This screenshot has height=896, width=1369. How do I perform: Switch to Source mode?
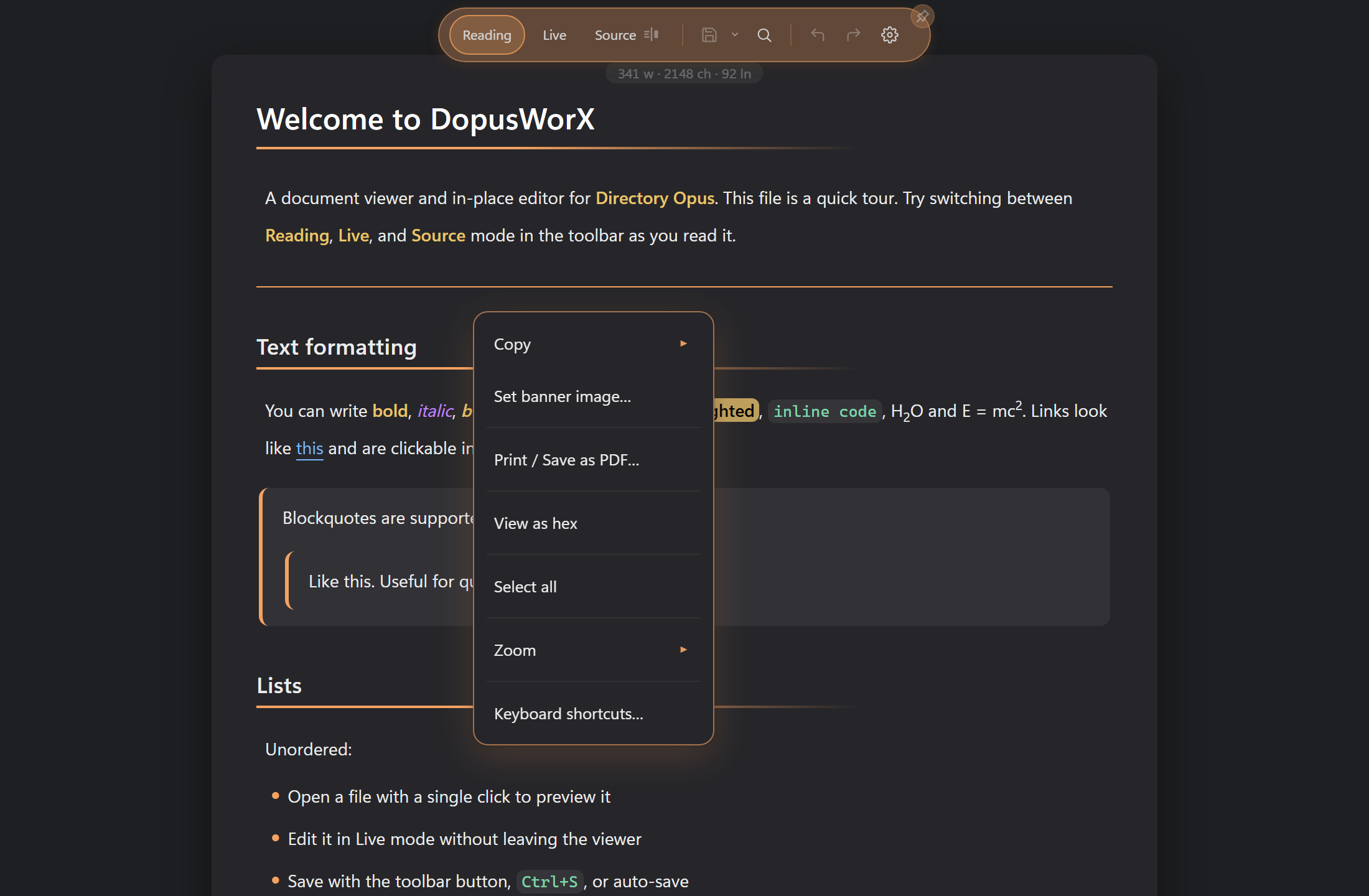click(615, 35)
